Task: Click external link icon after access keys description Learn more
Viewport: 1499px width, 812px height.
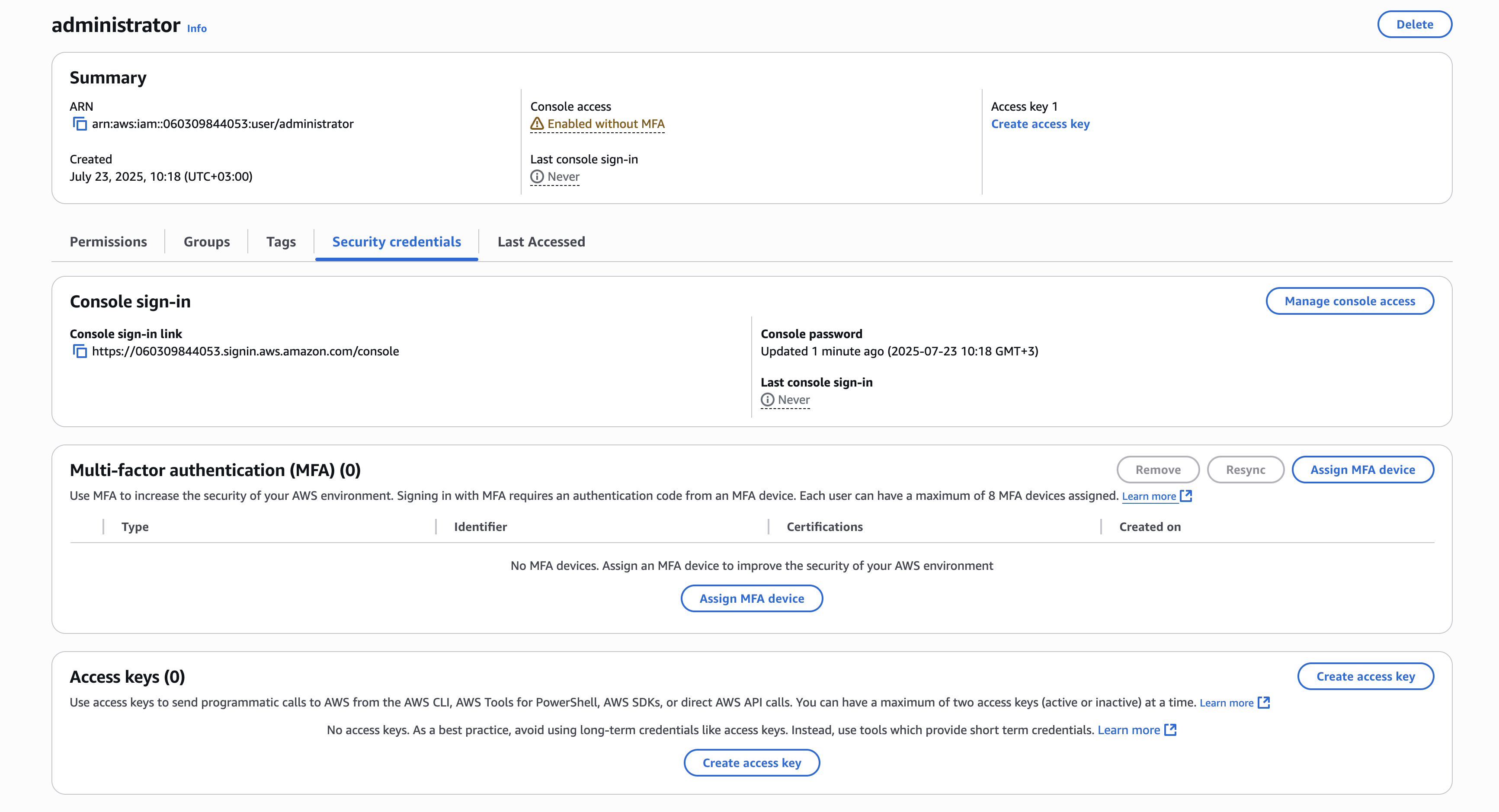Action: [1263, 703]
